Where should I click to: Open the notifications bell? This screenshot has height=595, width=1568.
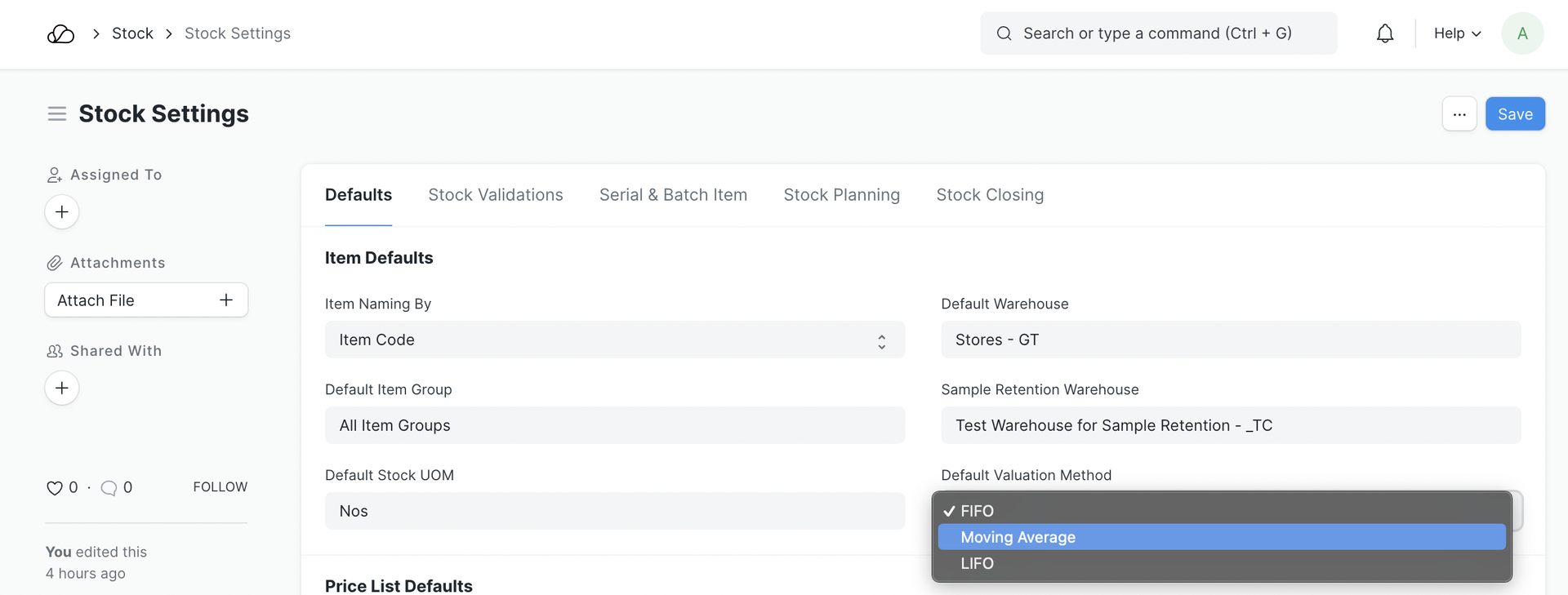(1384, 33)
